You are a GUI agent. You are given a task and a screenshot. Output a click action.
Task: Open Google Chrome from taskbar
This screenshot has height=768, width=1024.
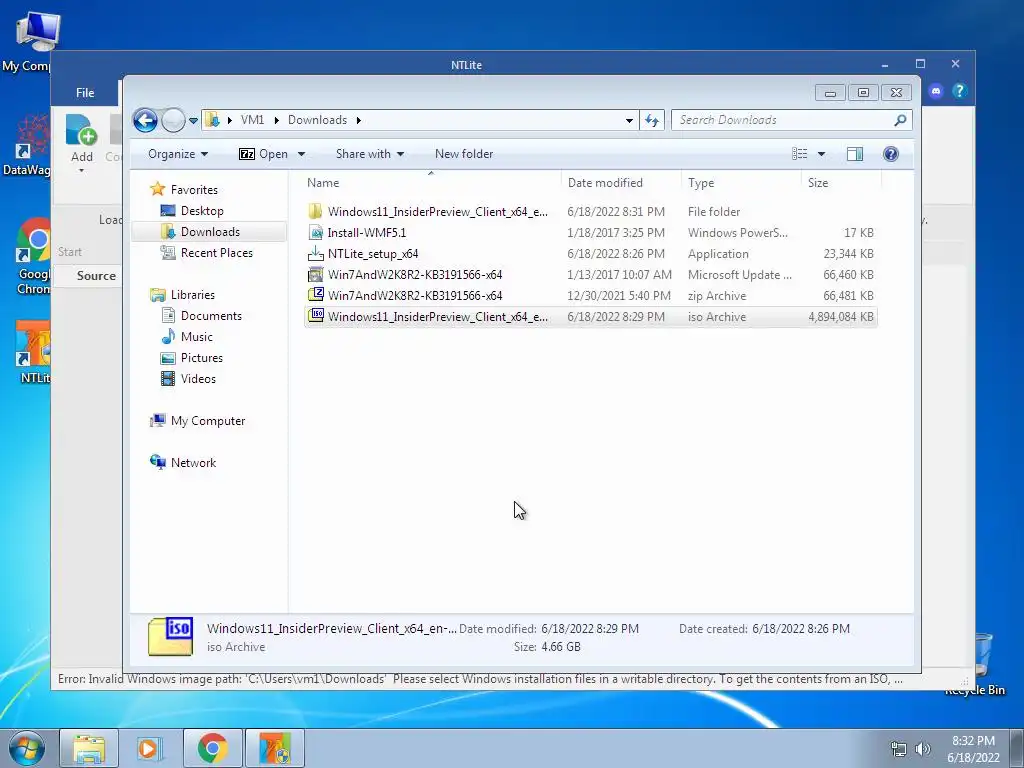pyautogui.click(x=212, y=748)
